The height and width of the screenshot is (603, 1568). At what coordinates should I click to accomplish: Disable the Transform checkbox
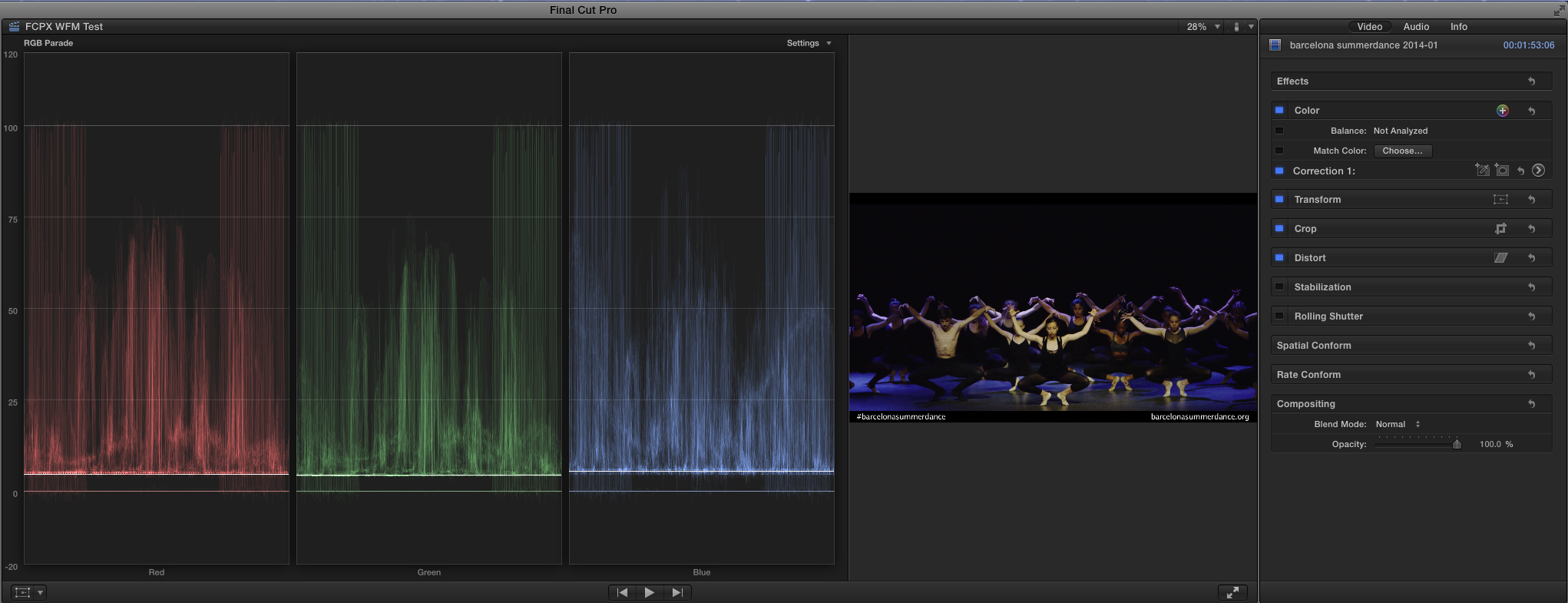click(x=1279, y=200)
